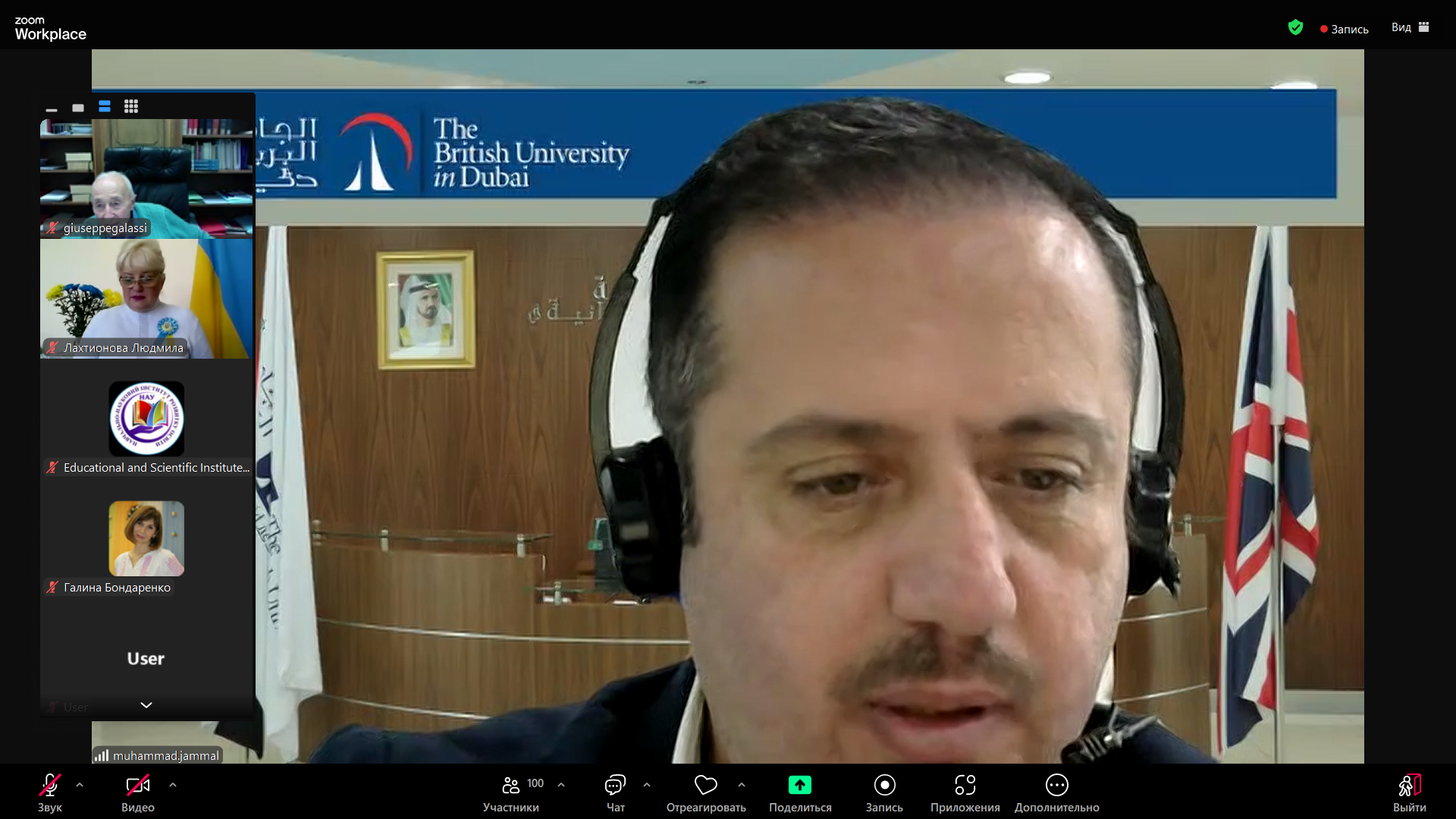Click the Выйти (Leave) button
Screen dimensions: 1456x819
tap(1409, 792)
